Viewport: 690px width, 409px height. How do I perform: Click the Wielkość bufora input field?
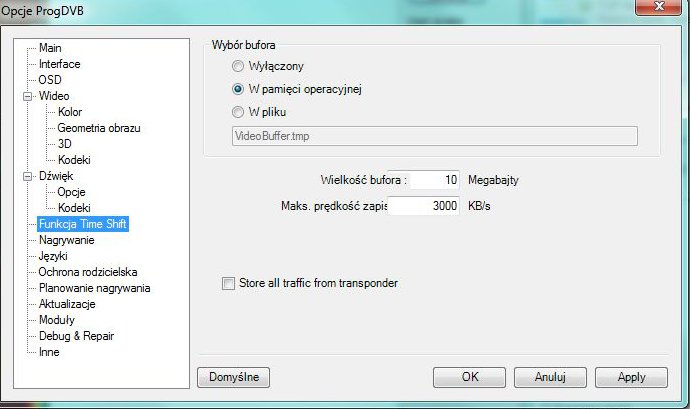click(435, 180)
